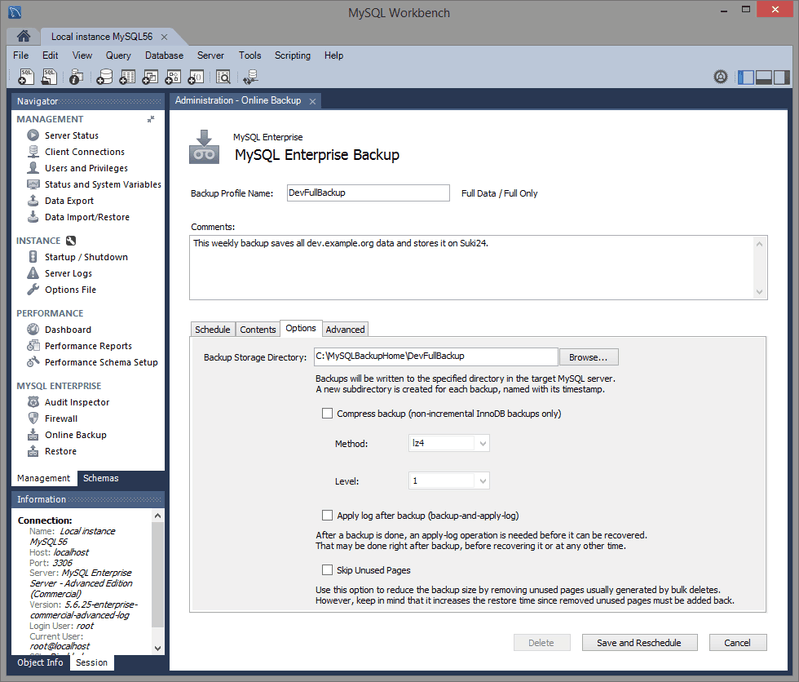Click the Backup Profile Name field
Viewport: 799px width, 682px height.
368,193
